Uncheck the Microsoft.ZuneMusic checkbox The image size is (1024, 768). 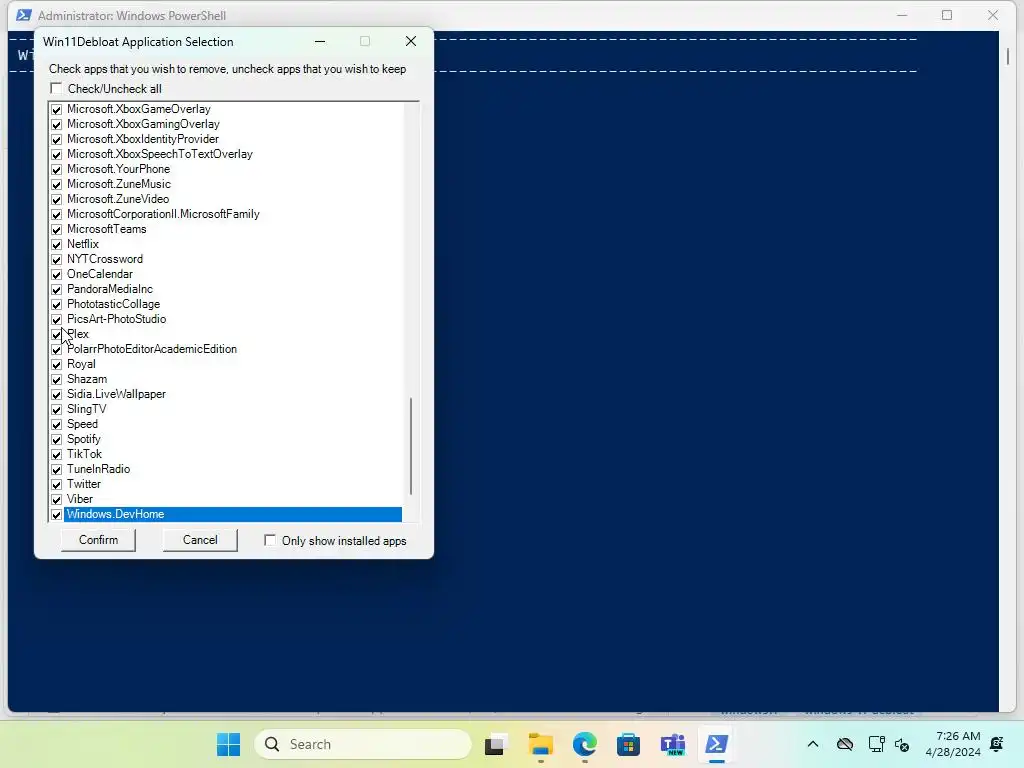pos(57,185)
